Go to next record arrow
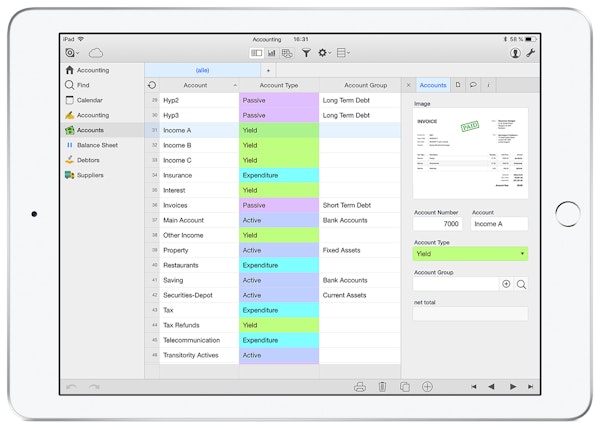The height and width of the screenshot is (428, 600). click(x=512, y=386)
